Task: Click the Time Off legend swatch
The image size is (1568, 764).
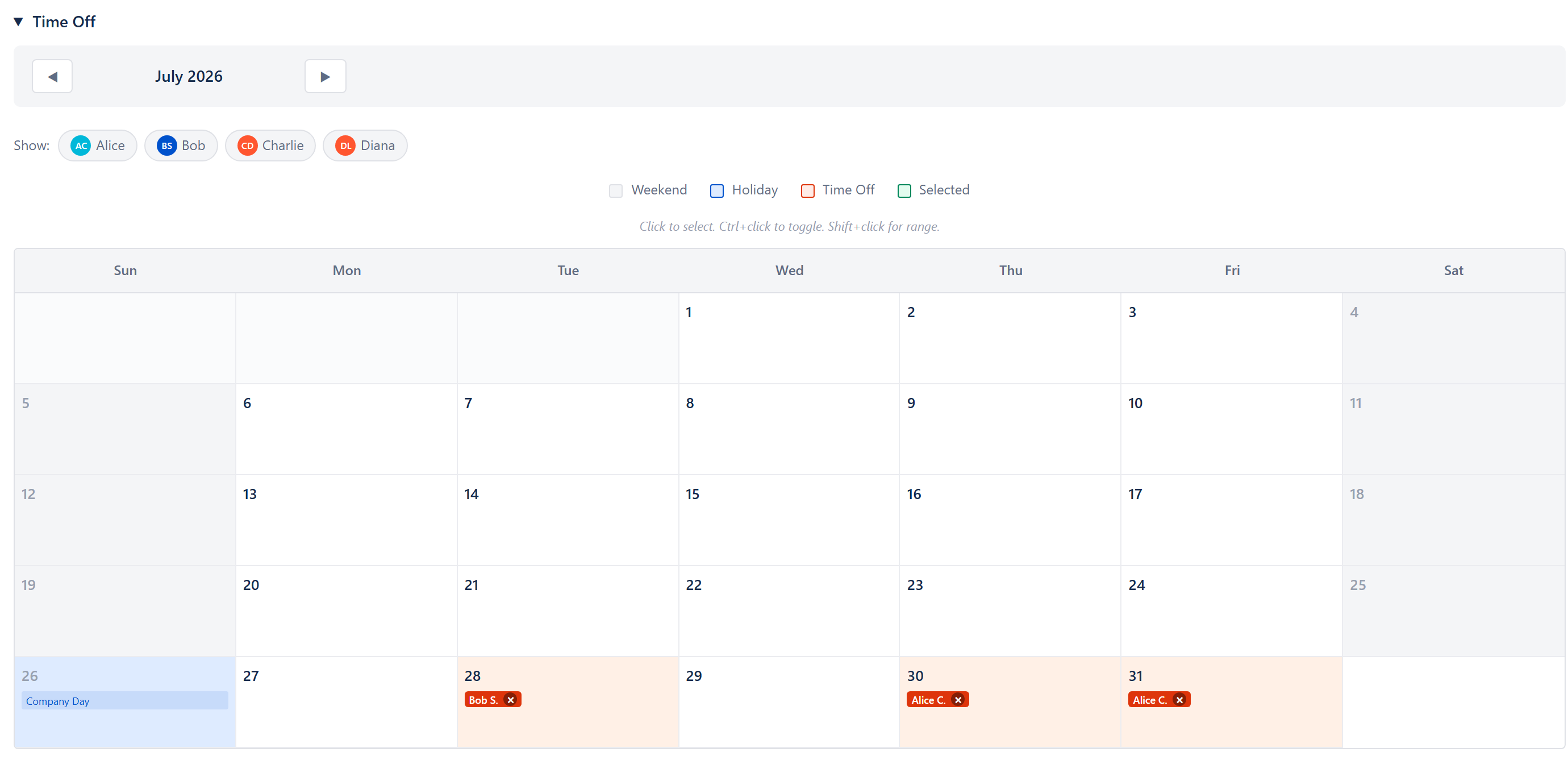Action: (x=807, y=190)
